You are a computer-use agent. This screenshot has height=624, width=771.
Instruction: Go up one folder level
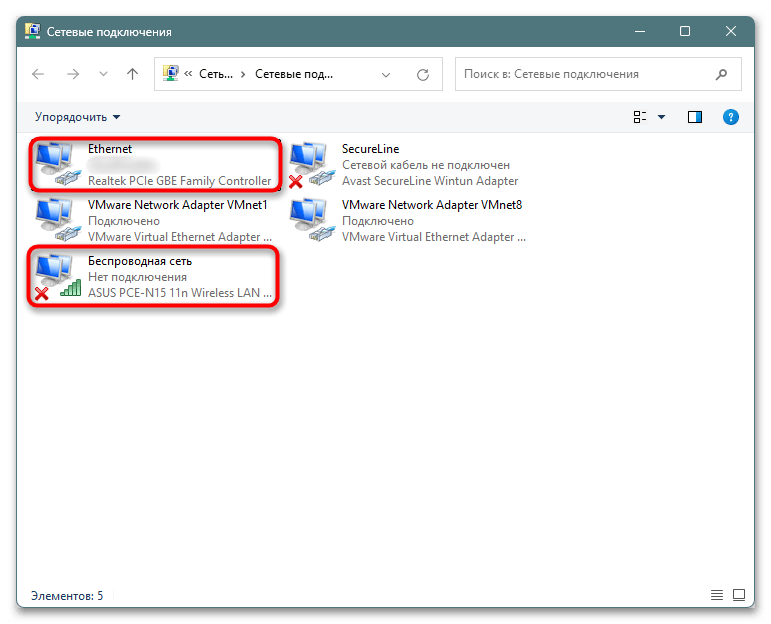pyautogui.click(x=132, y=74)
